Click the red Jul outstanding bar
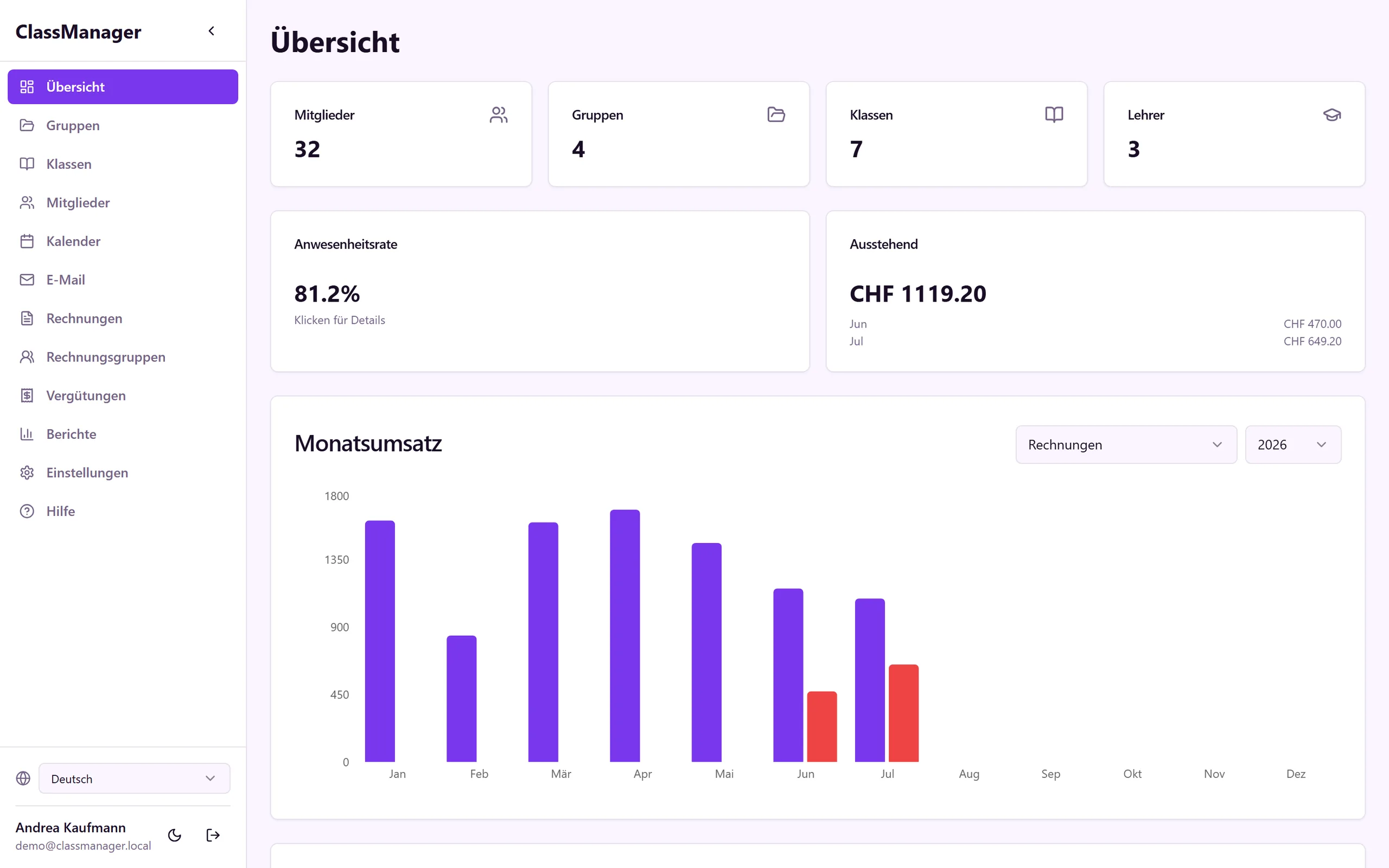 [903, 713]
